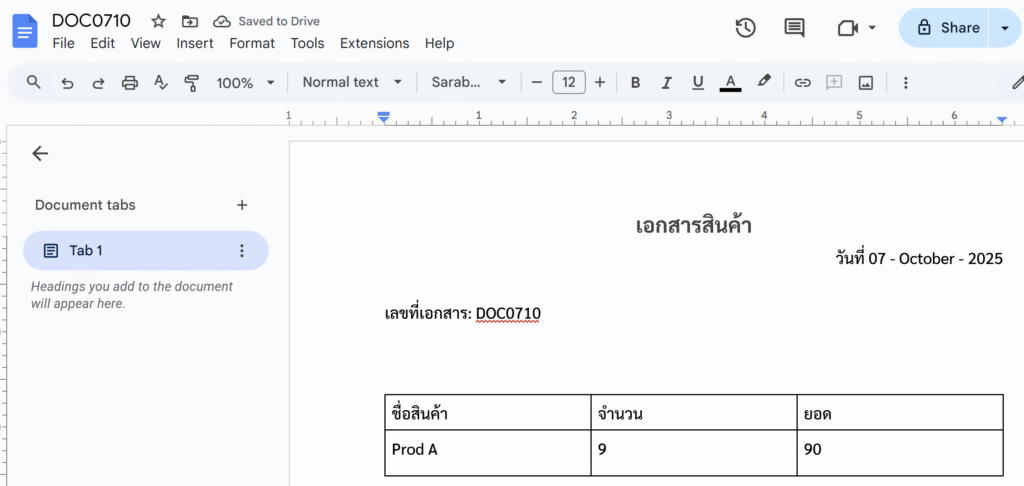This screenshot has width=1024, height=486.
Task: Open the Insert menu
Action: [x=195, y=43]
